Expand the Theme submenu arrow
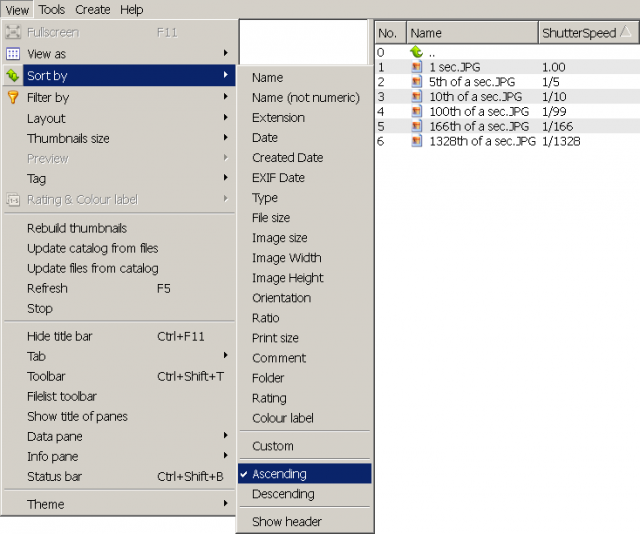The width and height of the screenshot is (640, 534). point(225,503)
